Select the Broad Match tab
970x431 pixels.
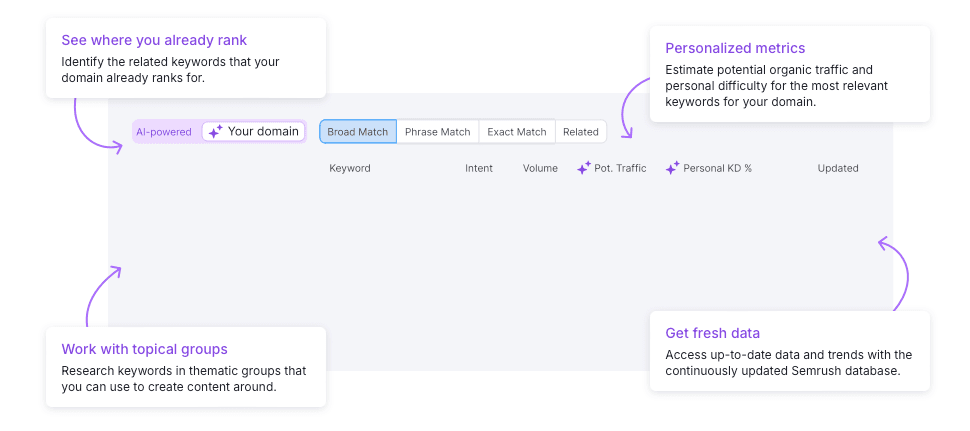coord(358,132)
